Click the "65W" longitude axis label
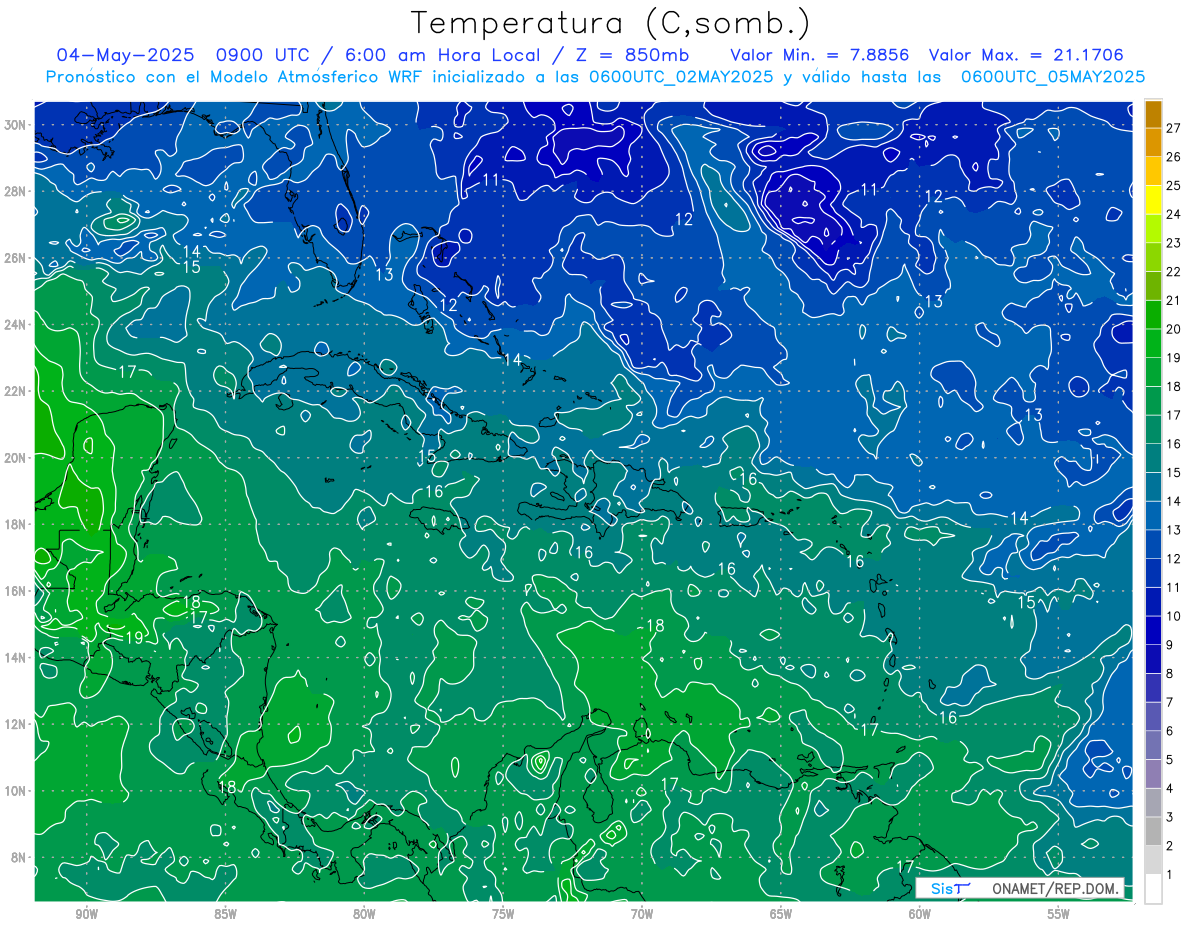Image resolution: width=1200 pixels, height=927 pixels. (x=781, y=914)
